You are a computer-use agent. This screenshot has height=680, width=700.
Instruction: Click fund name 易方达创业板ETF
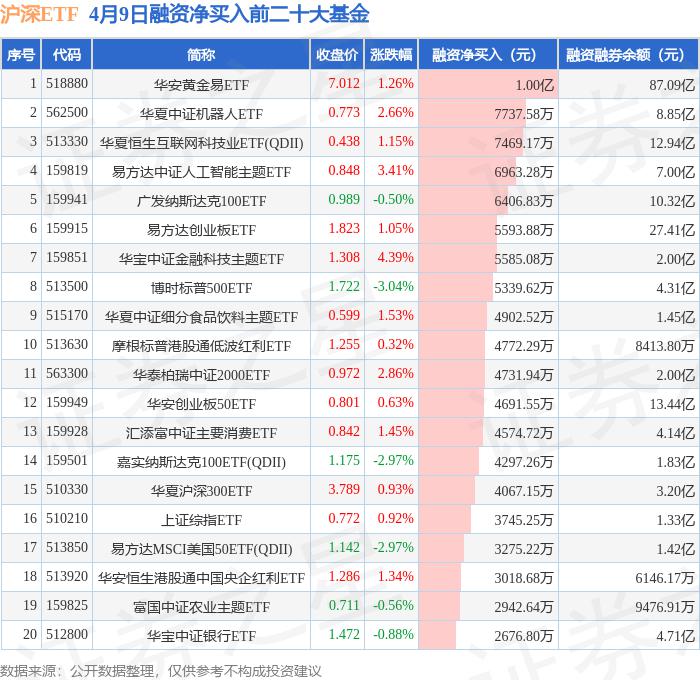tap(201, 229)
